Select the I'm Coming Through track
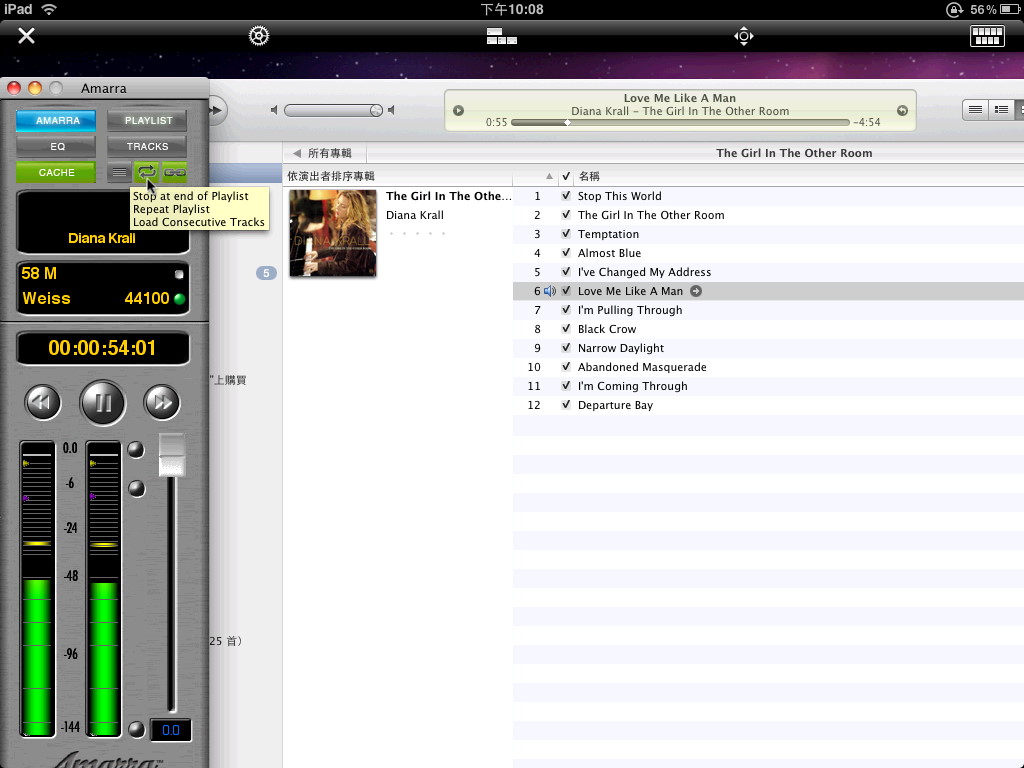Image resolution: width=1024 pixels, height=768 pixels. (633, 386)
